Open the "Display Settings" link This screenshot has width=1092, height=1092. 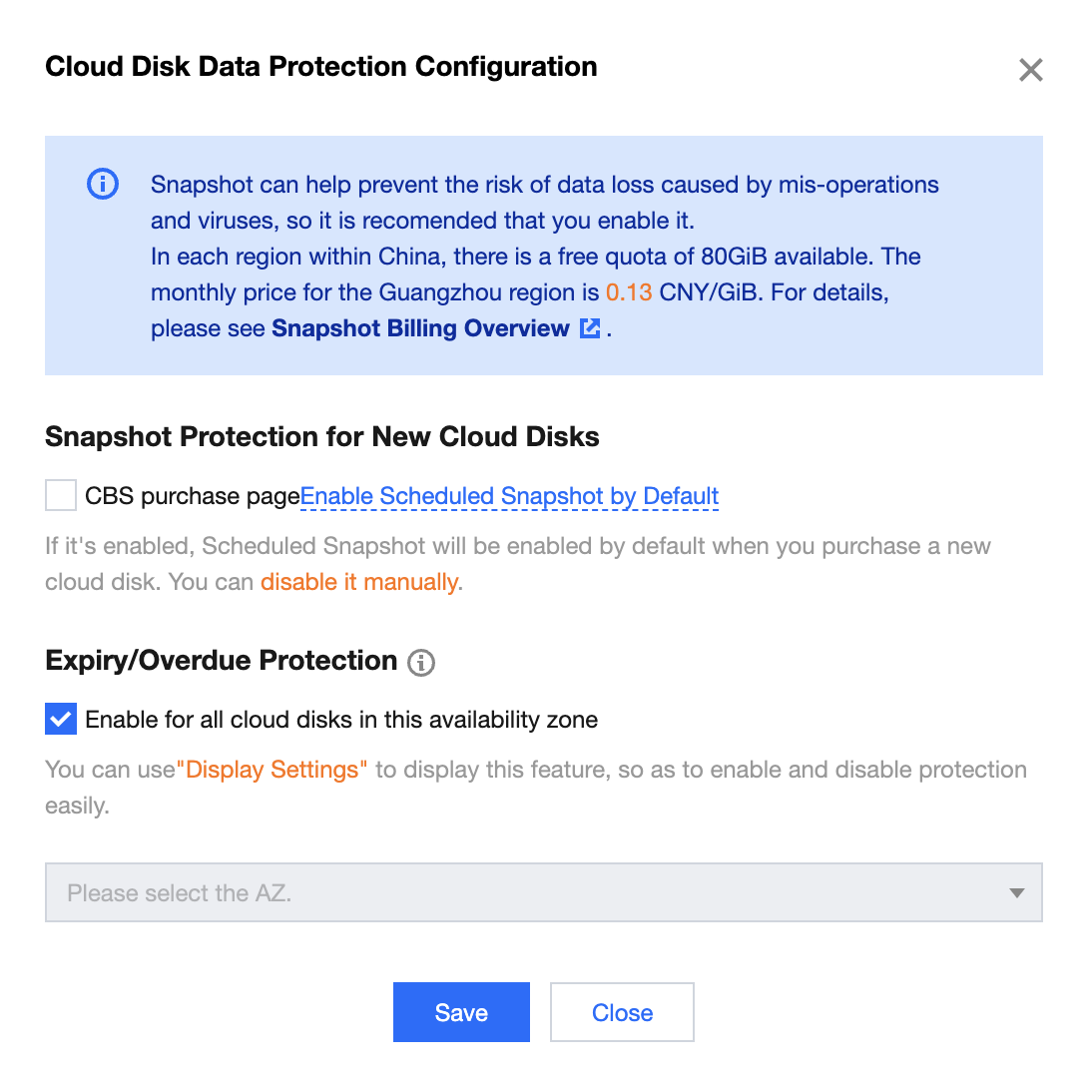[x=272, y=770]
